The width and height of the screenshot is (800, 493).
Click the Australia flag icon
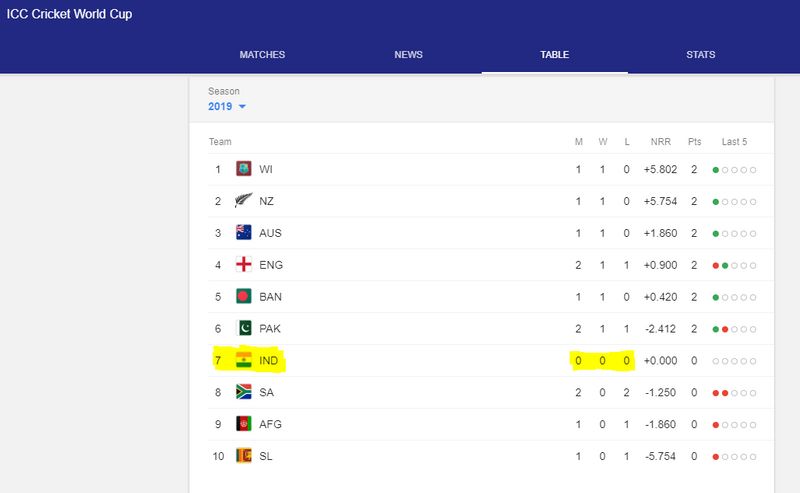tap(243, 233)
